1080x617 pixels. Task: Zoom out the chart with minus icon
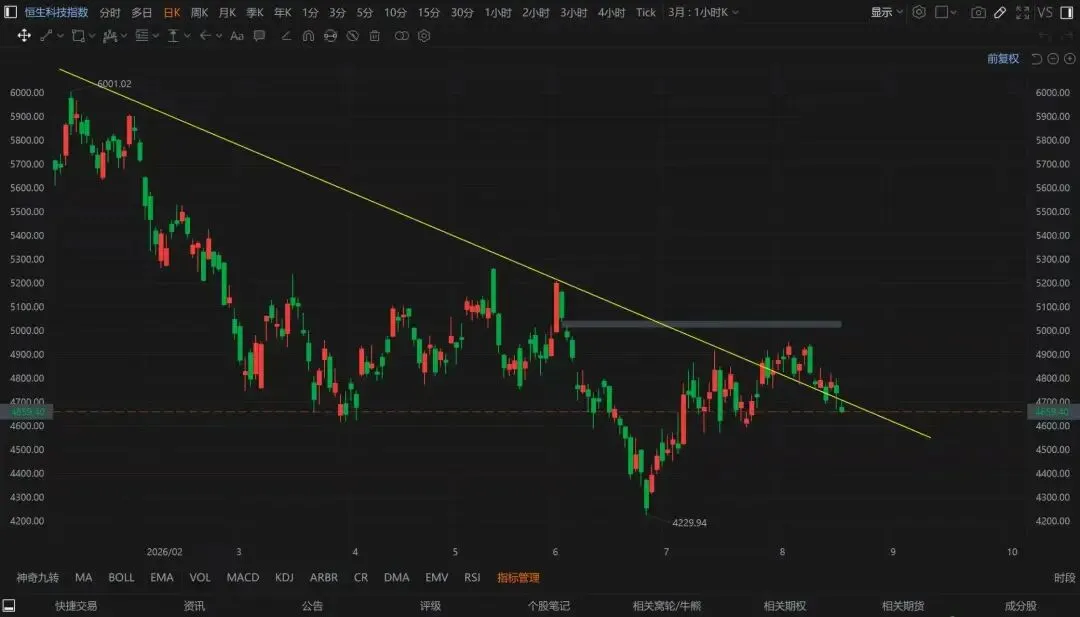point(1053,59)
